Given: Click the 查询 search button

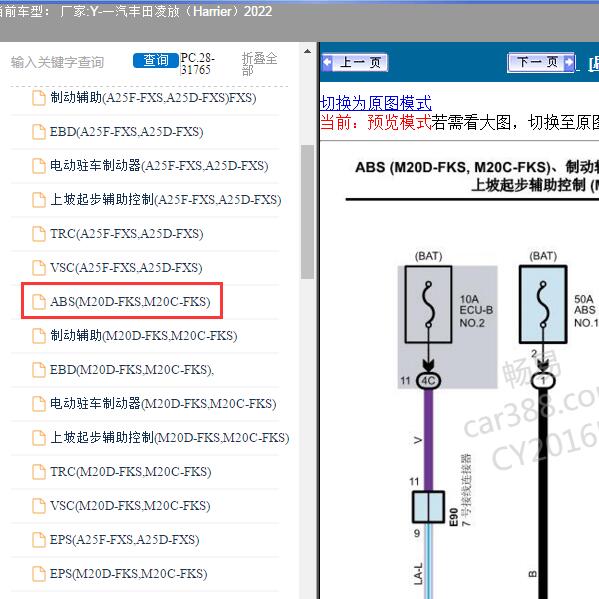Looking at the screenshot, I should coord(155,60).
